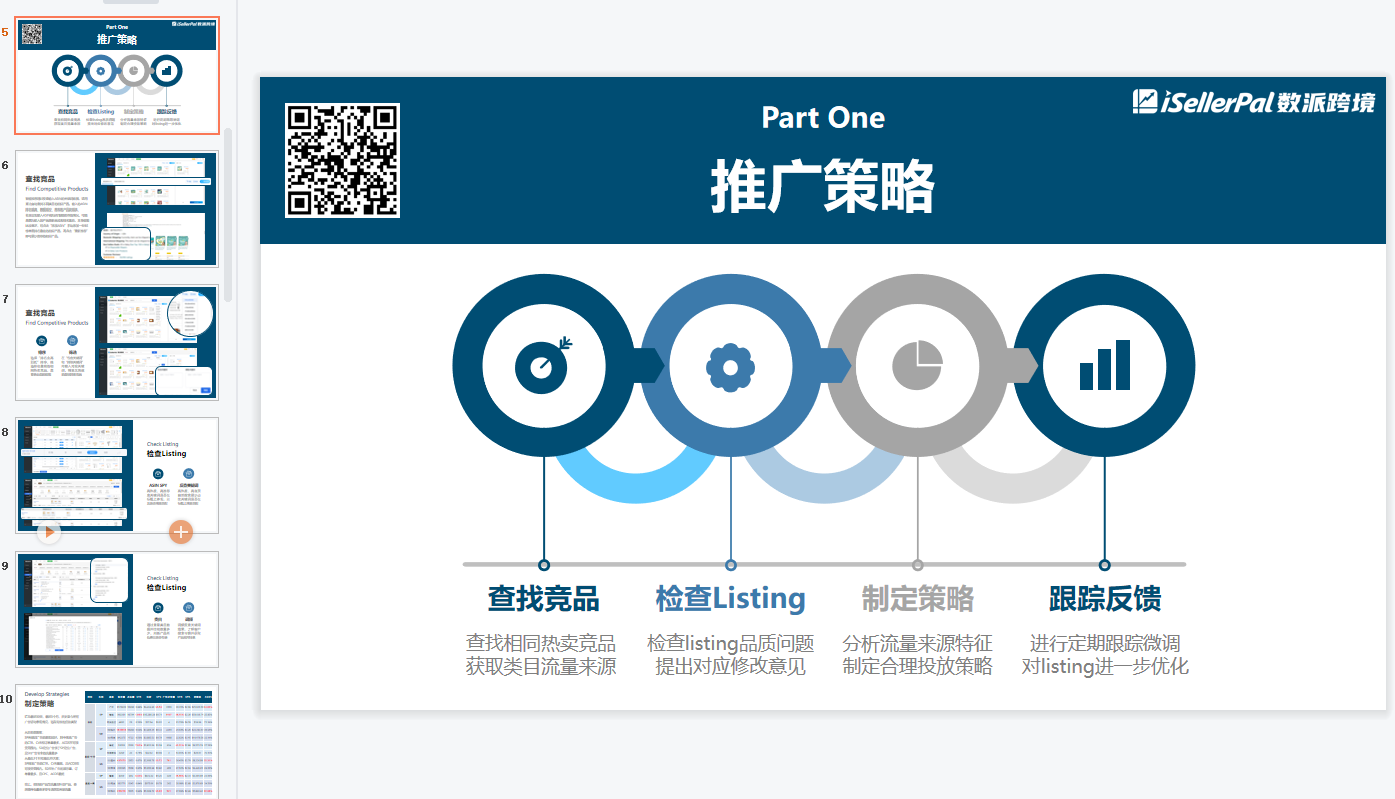Select the 推广策略 title text
1395x799 pixels.
(823, 186)
